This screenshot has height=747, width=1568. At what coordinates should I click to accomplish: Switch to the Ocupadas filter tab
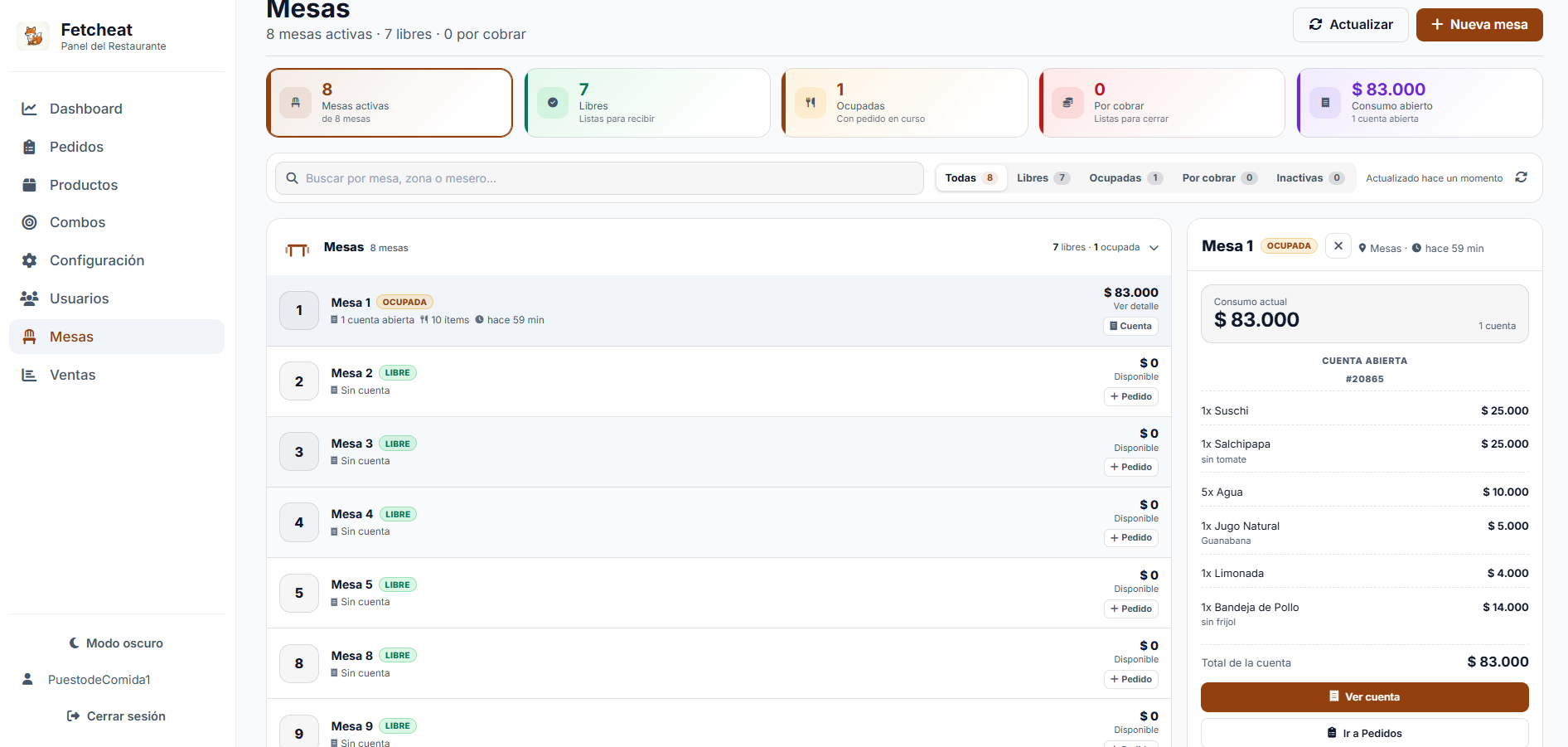1125,178
